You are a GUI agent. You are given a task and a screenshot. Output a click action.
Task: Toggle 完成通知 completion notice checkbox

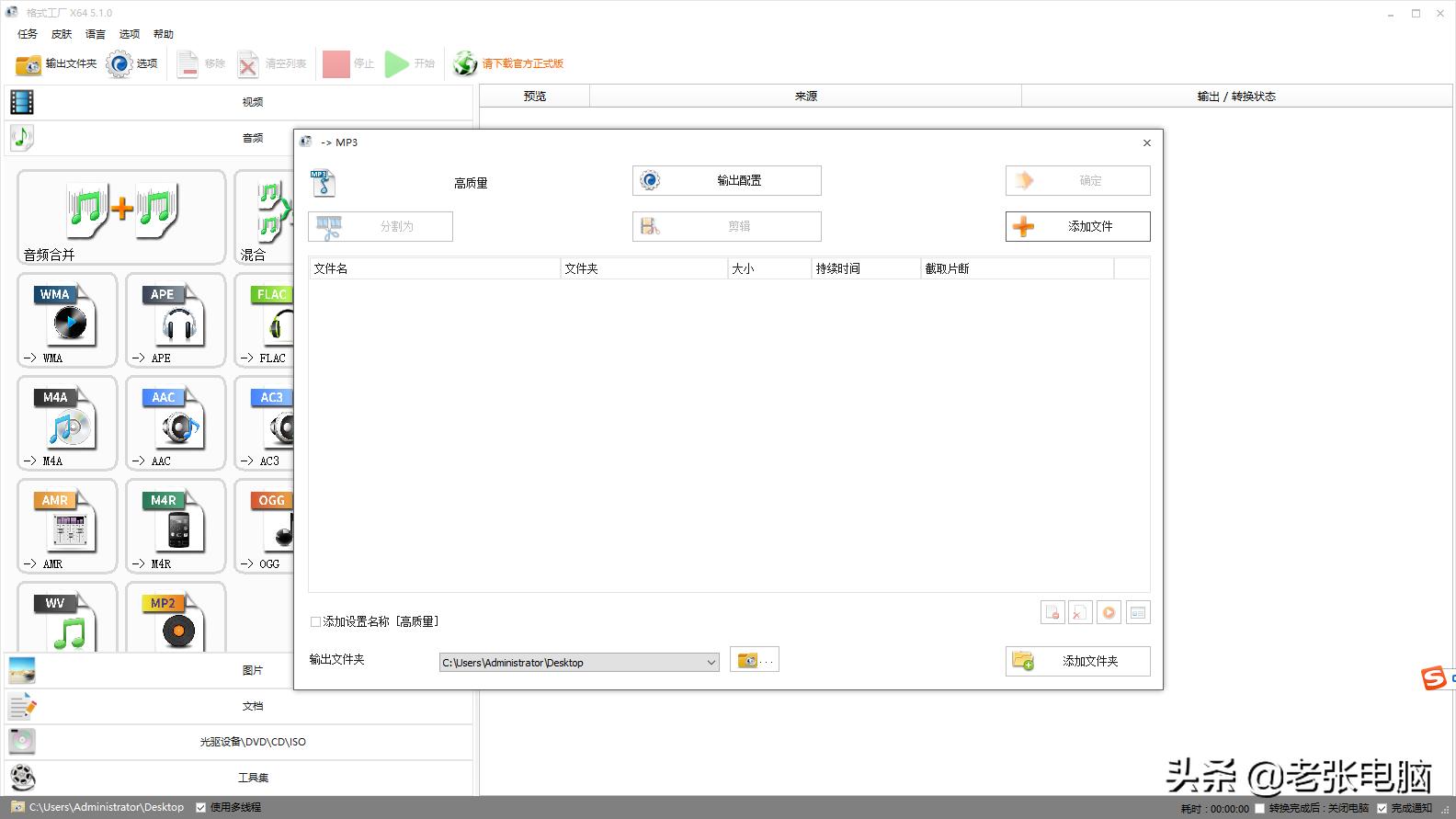click(1382, 809)
